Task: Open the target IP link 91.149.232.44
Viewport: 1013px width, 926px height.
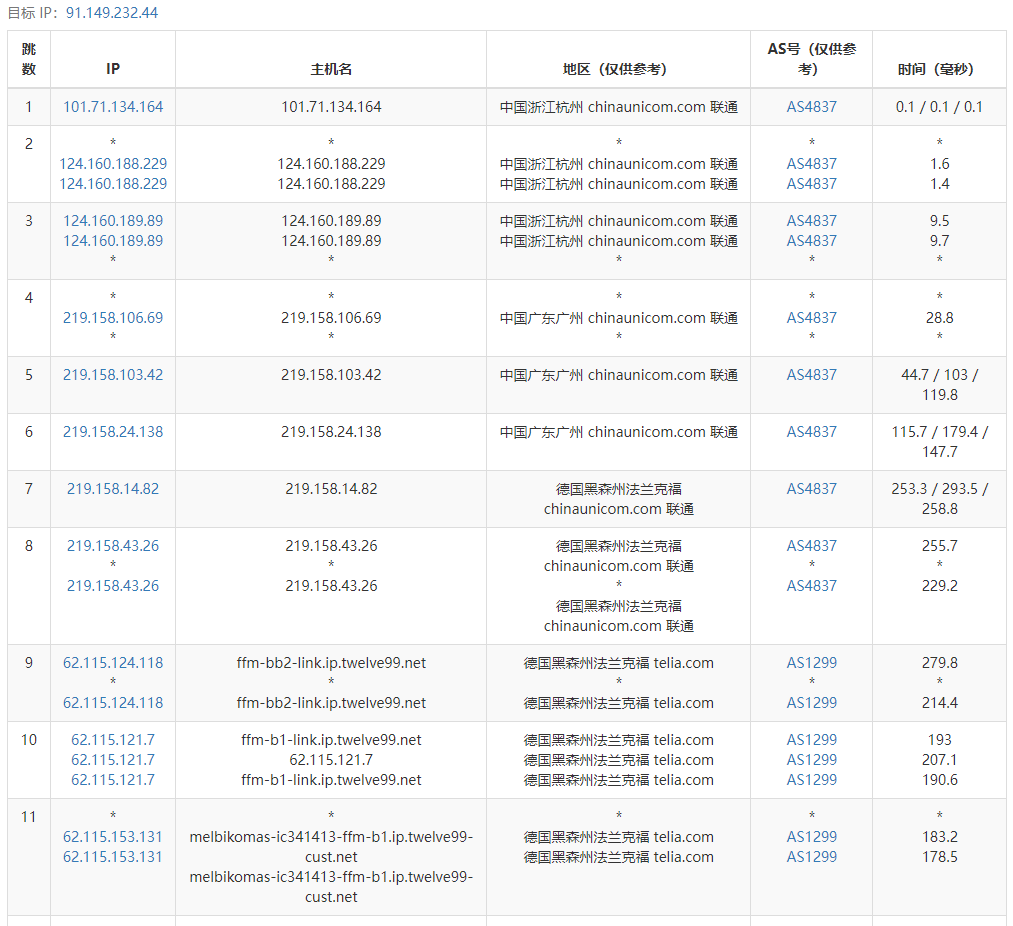Action: click(x=112, y=13)
